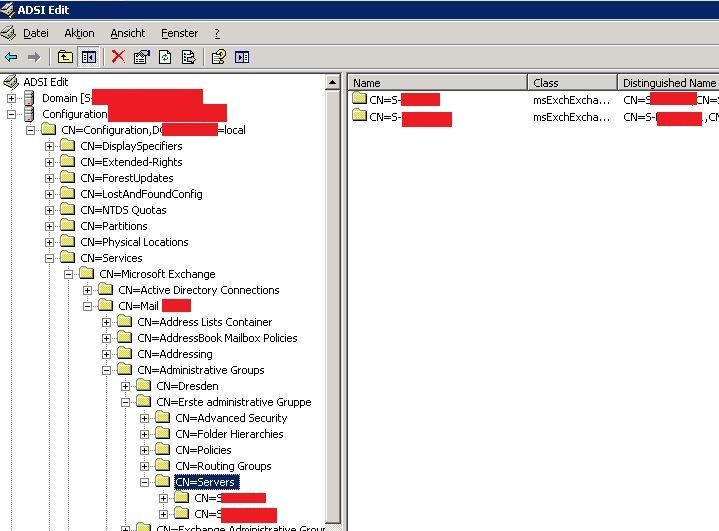Click the Forward arrow toolbar icon
Image resolution: width=719 pixels, height=531 pixels.
(34, 57)
